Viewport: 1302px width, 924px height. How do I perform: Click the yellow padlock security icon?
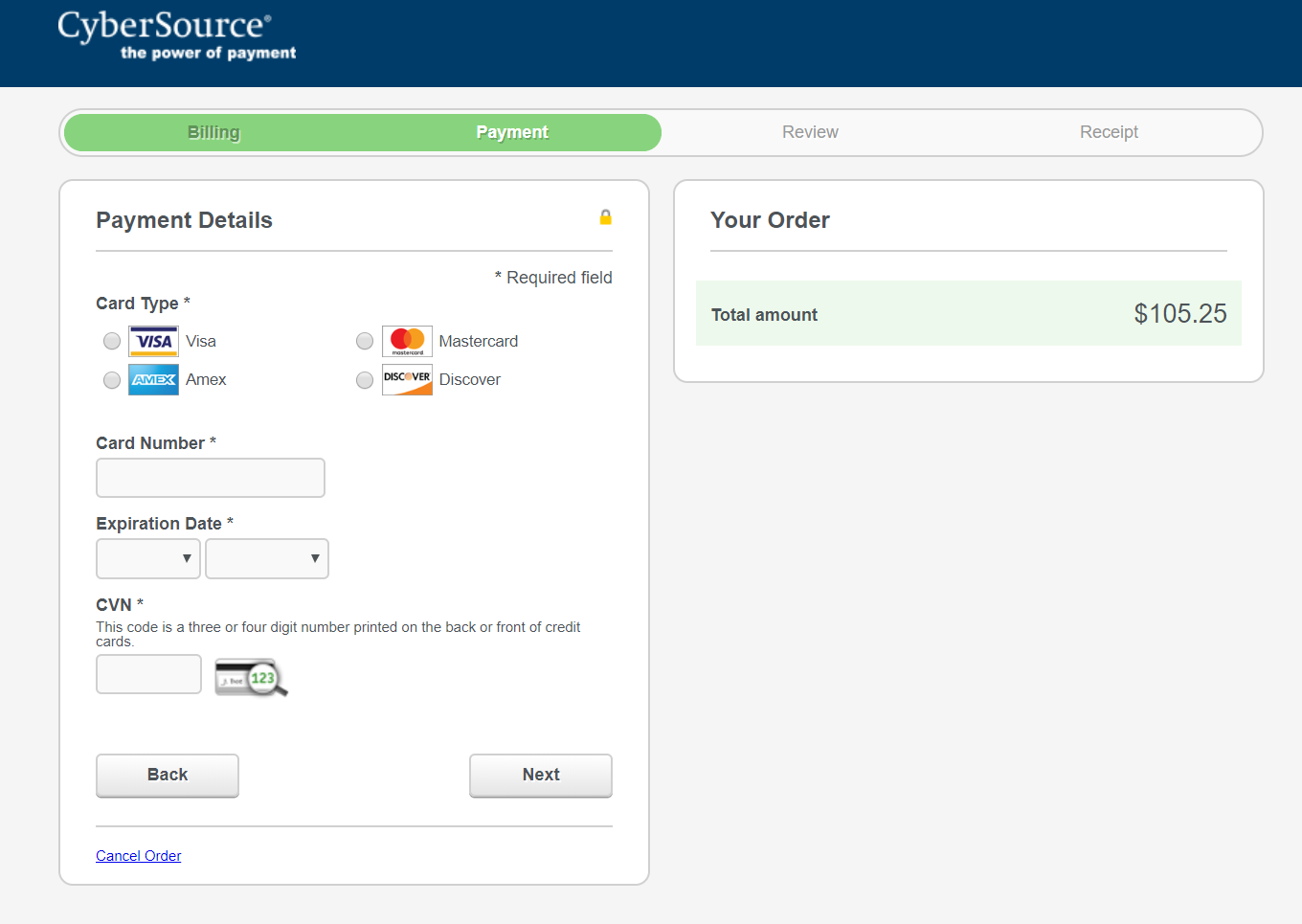(605, 217)
